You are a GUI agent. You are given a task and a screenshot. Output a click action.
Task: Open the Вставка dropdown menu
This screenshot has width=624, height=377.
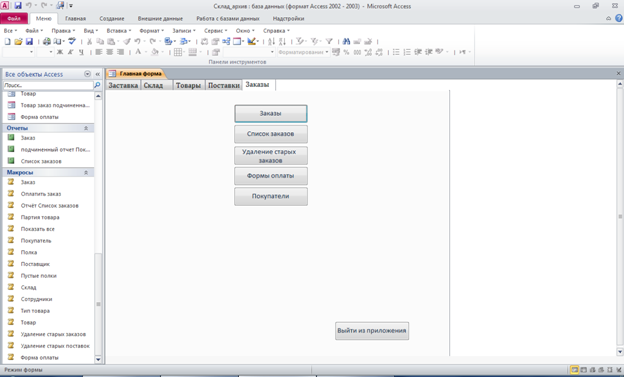point(119,31)
